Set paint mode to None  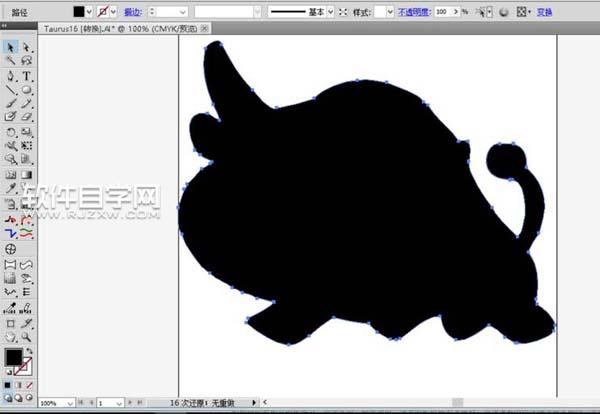point(29,385)
